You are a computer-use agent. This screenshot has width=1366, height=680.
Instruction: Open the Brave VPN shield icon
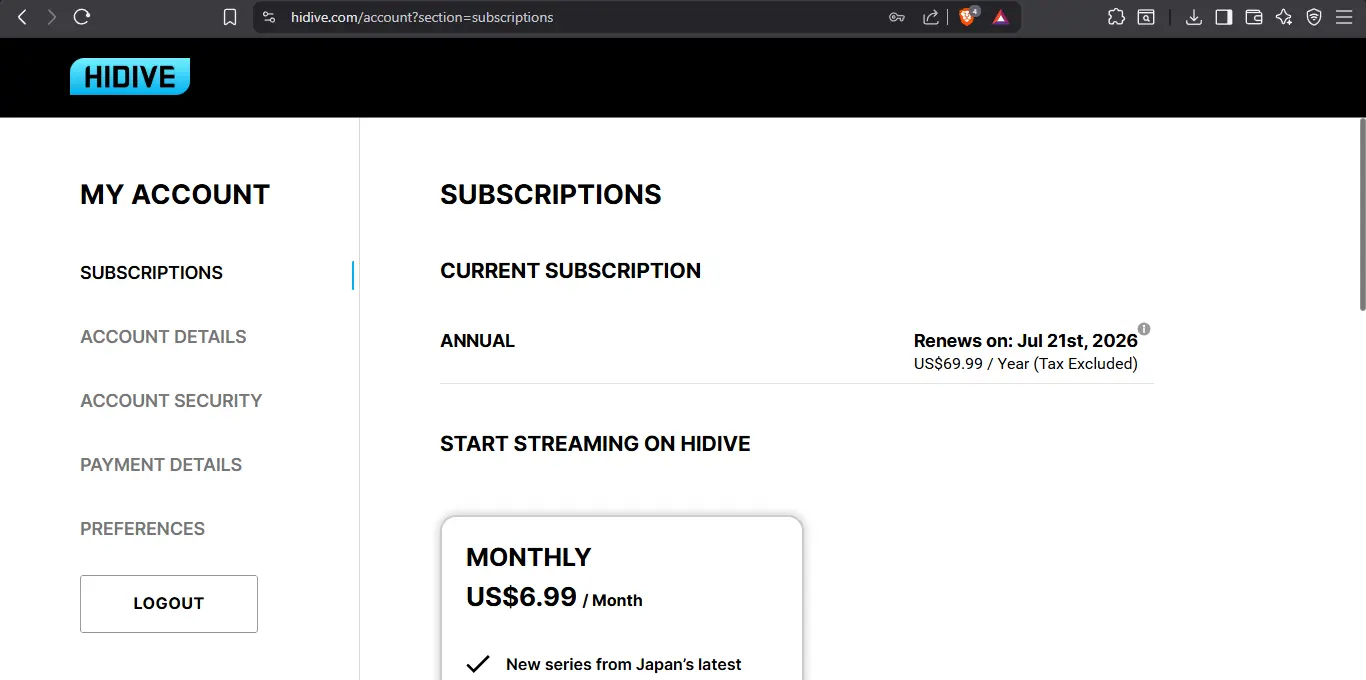point(1314,17)
